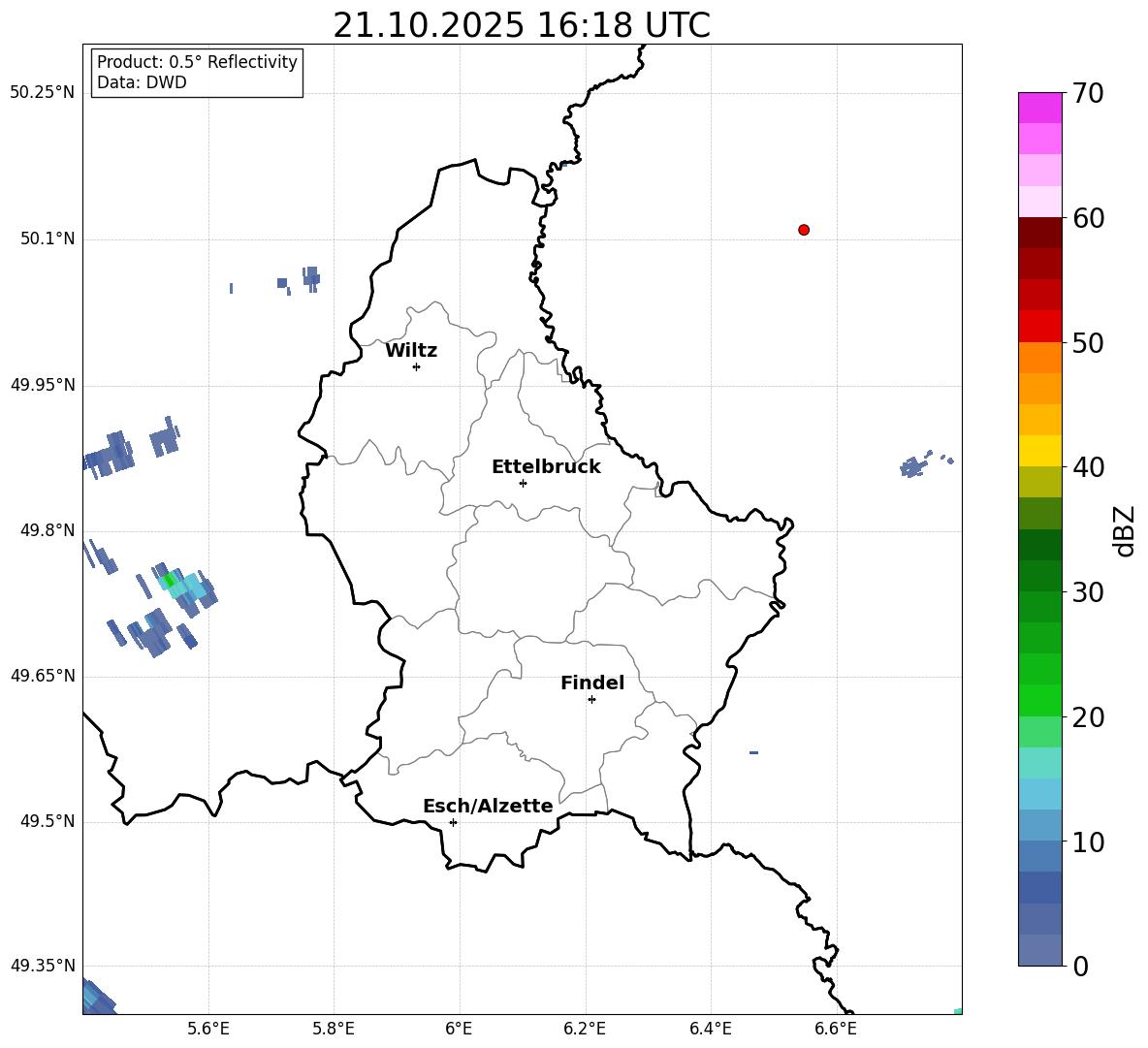The width and height of the screenshot is (1148, 1048).
Task: Click the dBZ colorbar axis label
Action: point(1125,530)
